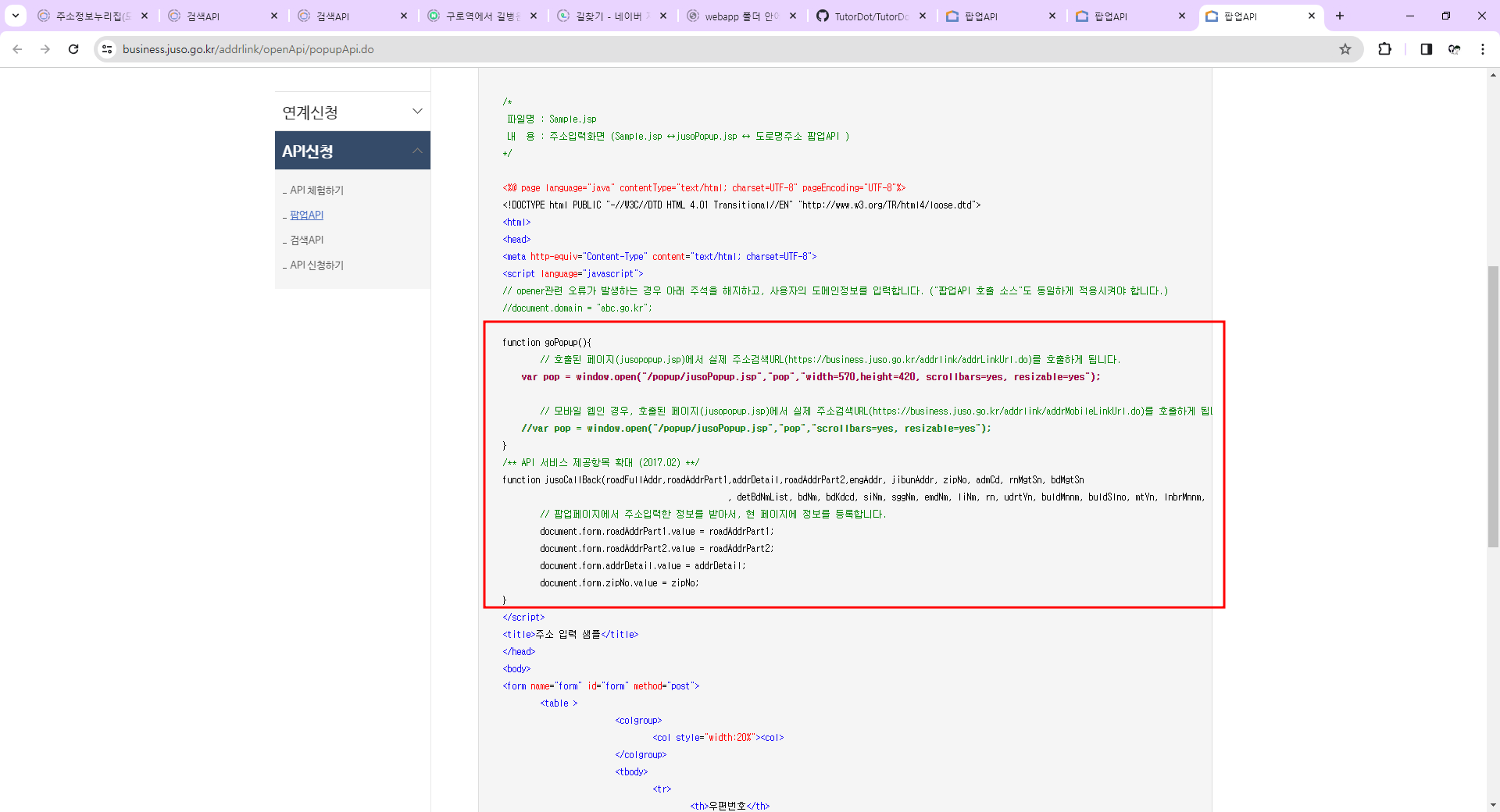View site information icon in address bar
The height and width of the screenshot is (812, 1500).
pyautogui.click(x=107, y=49)
